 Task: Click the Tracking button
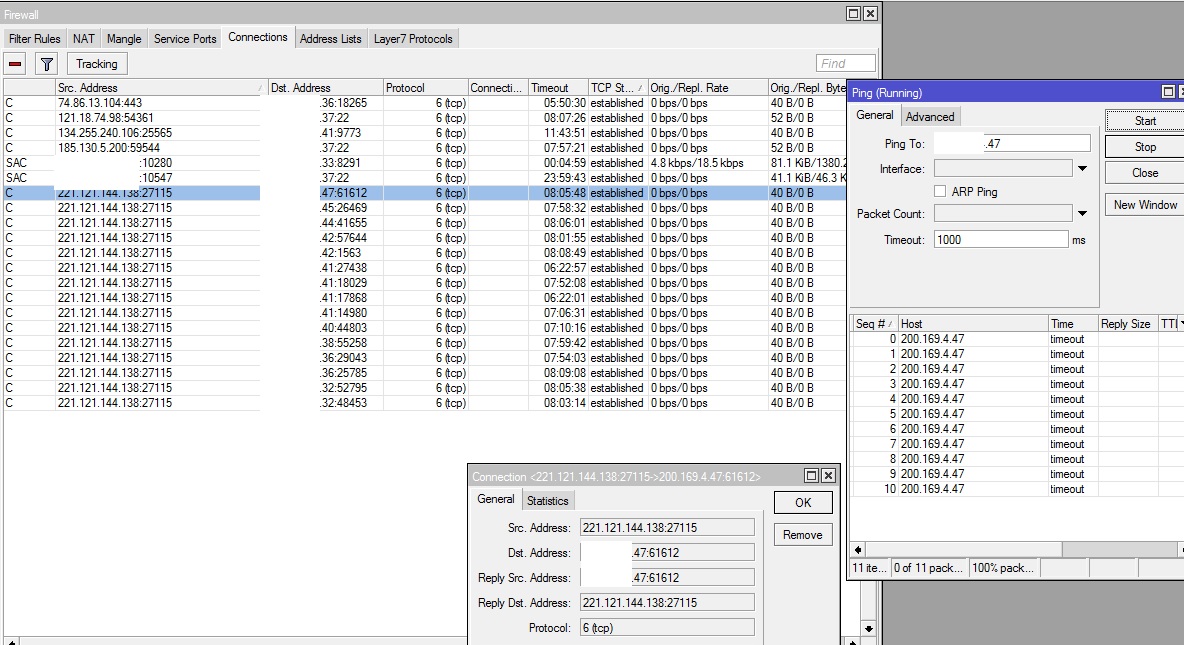pyautogui.click(x=97, y=64)
